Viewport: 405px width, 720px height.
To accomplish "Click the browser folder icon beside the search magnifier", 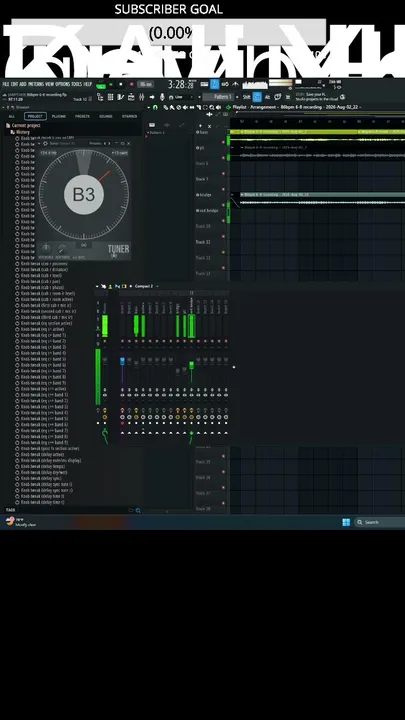I will [x=131, y=510].
